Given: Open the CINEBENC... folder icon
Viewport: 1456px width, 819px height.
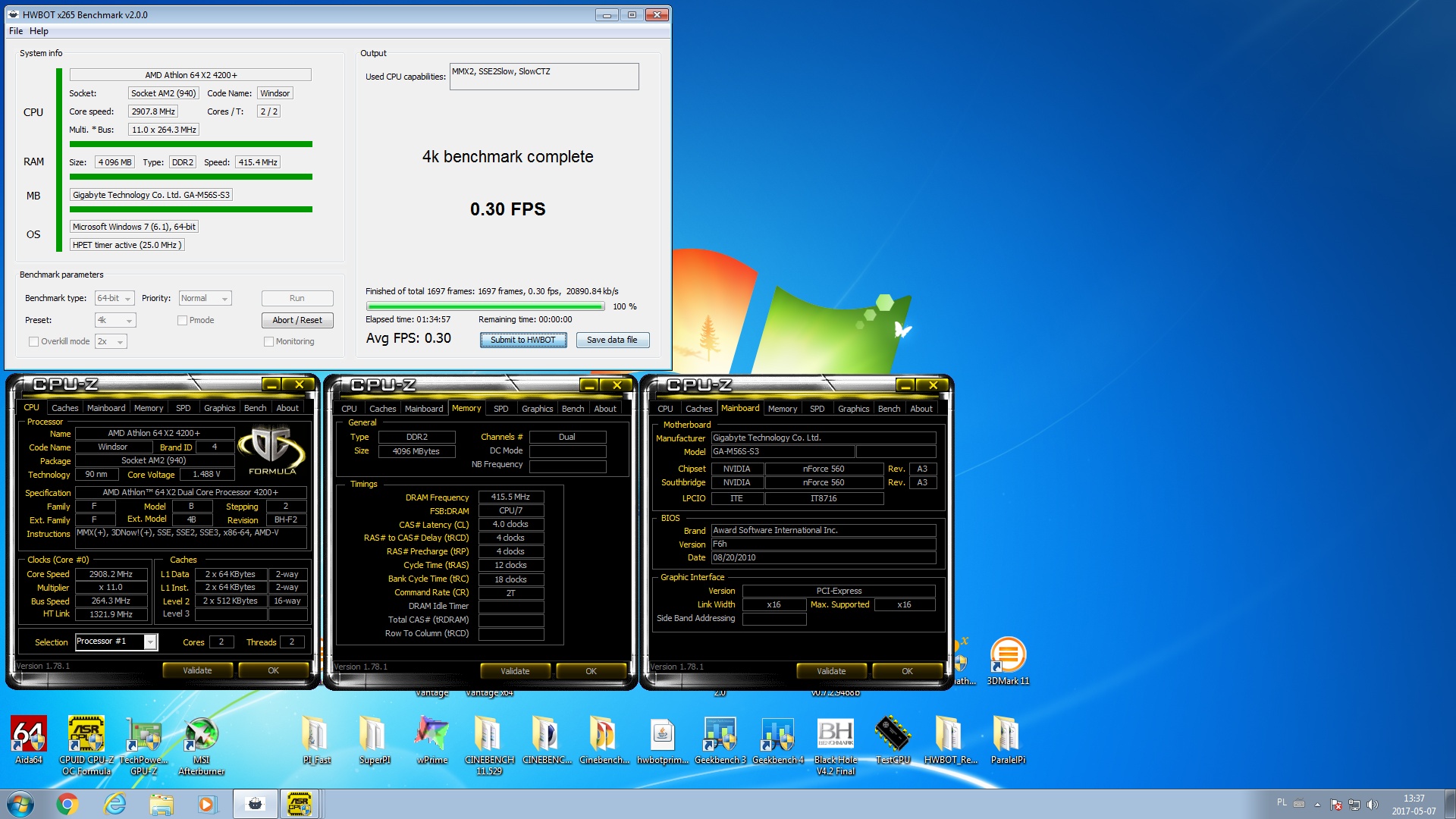Looking at the screenshot, I should click(547, 739).
